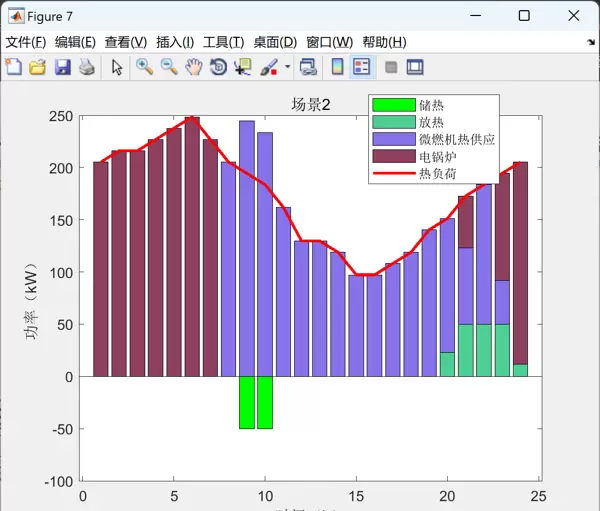
Task: Open a file with the folder icon
Action: click(x=38, y=67)
